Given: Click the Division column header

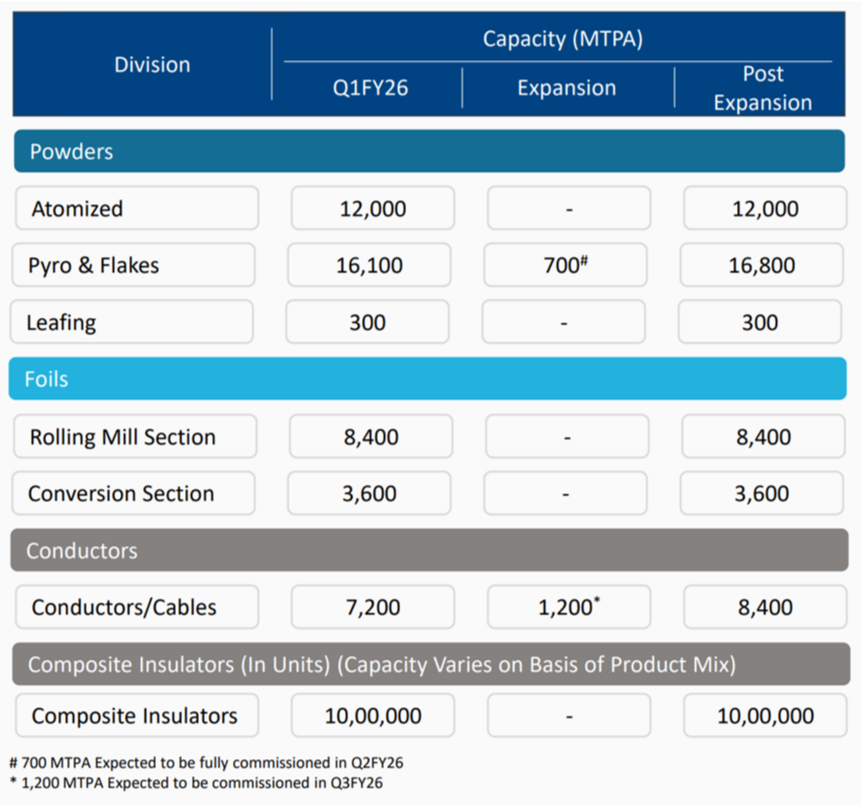Looking at the screenshot, I should pos(152,65).
